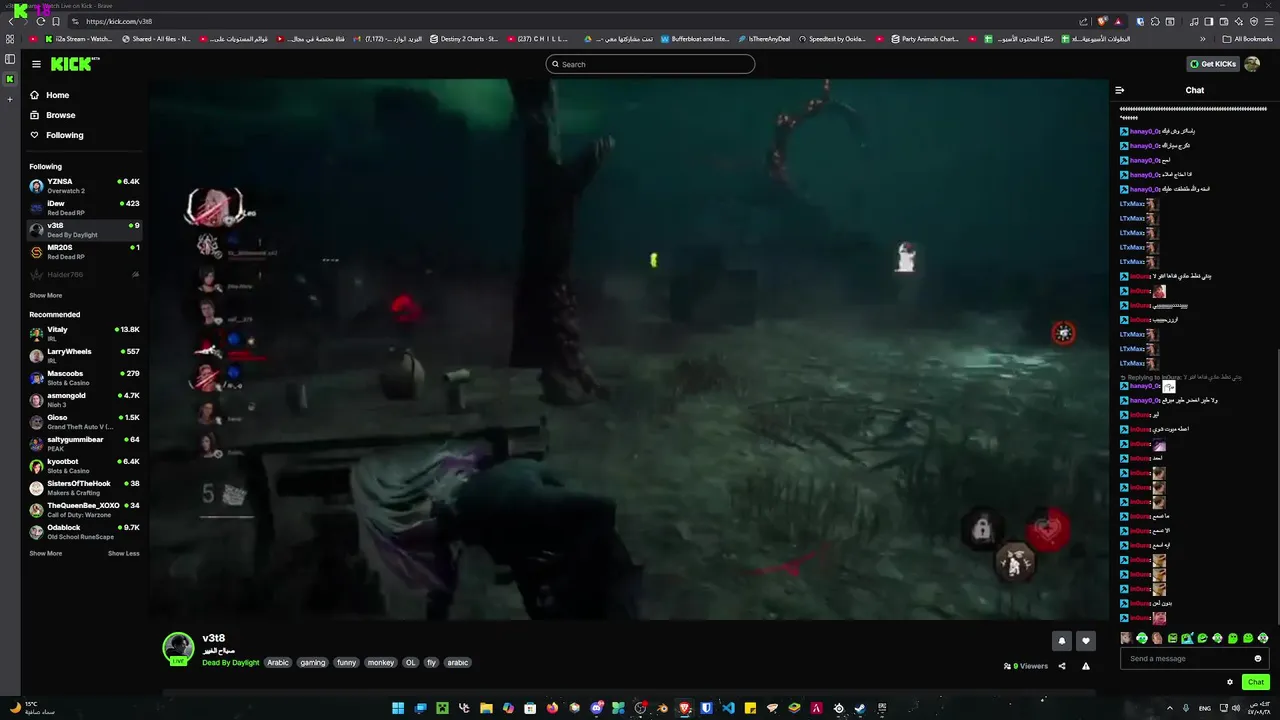Open the All Bookmarks folder
Image resolution: width=1280 pixels, height=720 pixels.
1248,39
